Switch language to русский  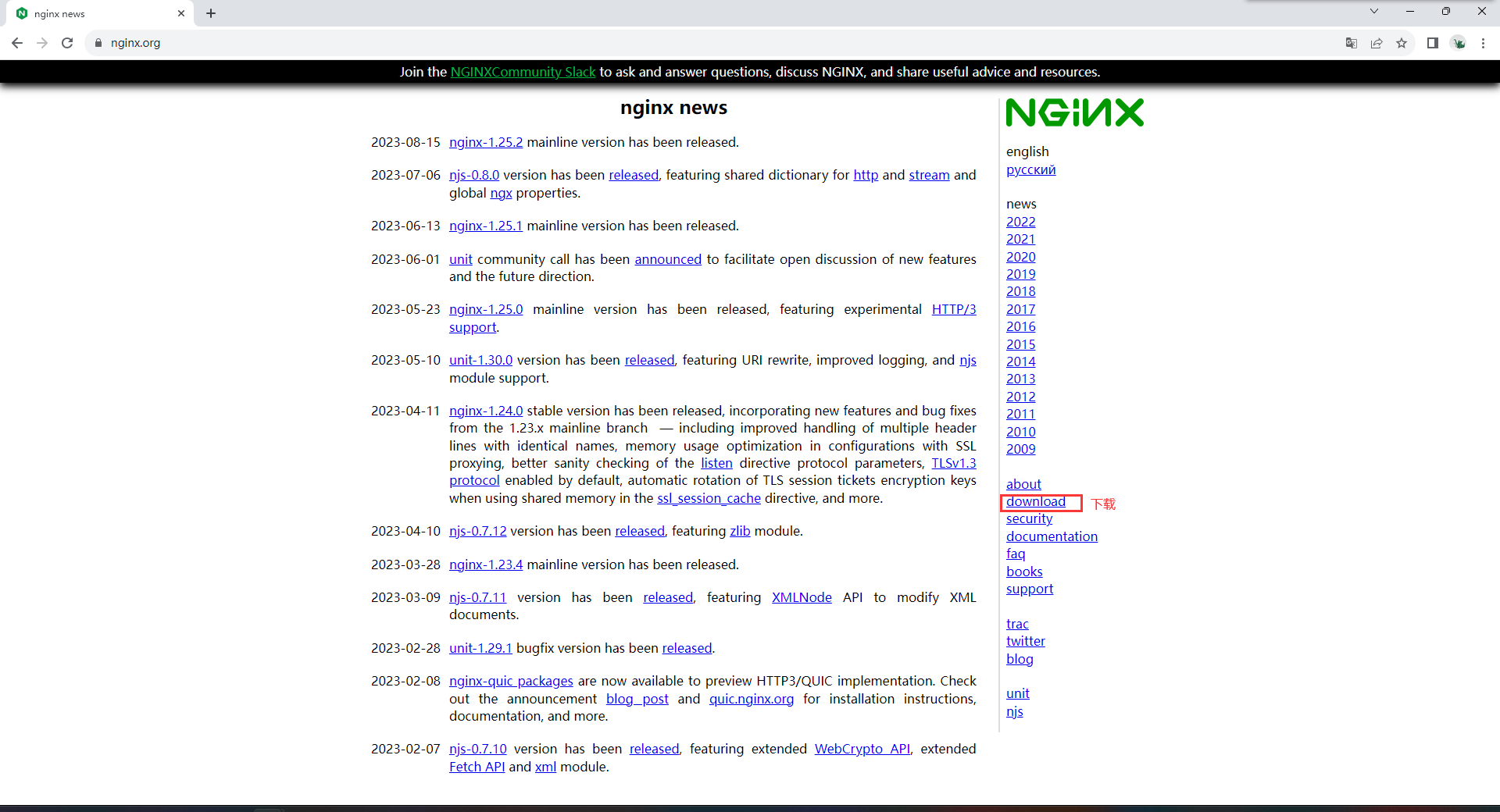(1030, 169)
